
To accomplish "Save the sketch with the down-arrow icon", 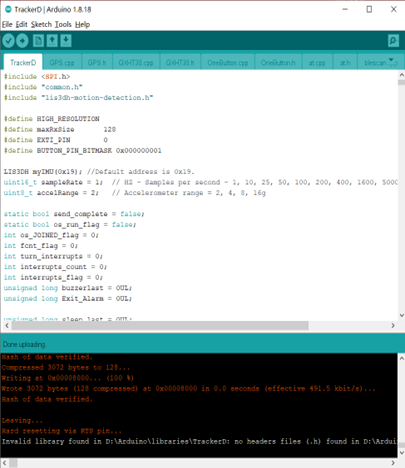I will pos(66,41).
